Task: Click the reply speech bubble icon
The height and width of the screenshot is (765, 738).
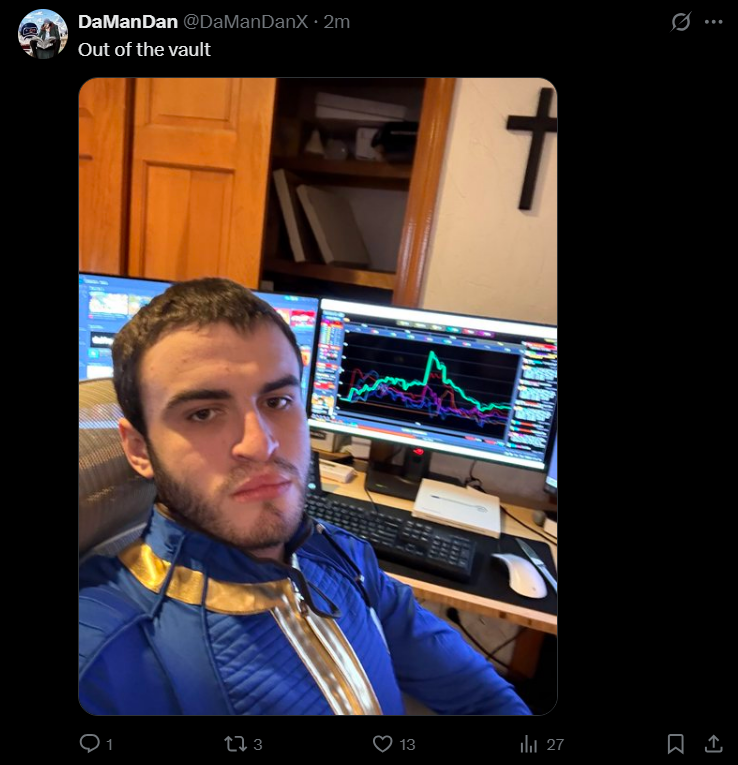Action: (x=90, y=744)
